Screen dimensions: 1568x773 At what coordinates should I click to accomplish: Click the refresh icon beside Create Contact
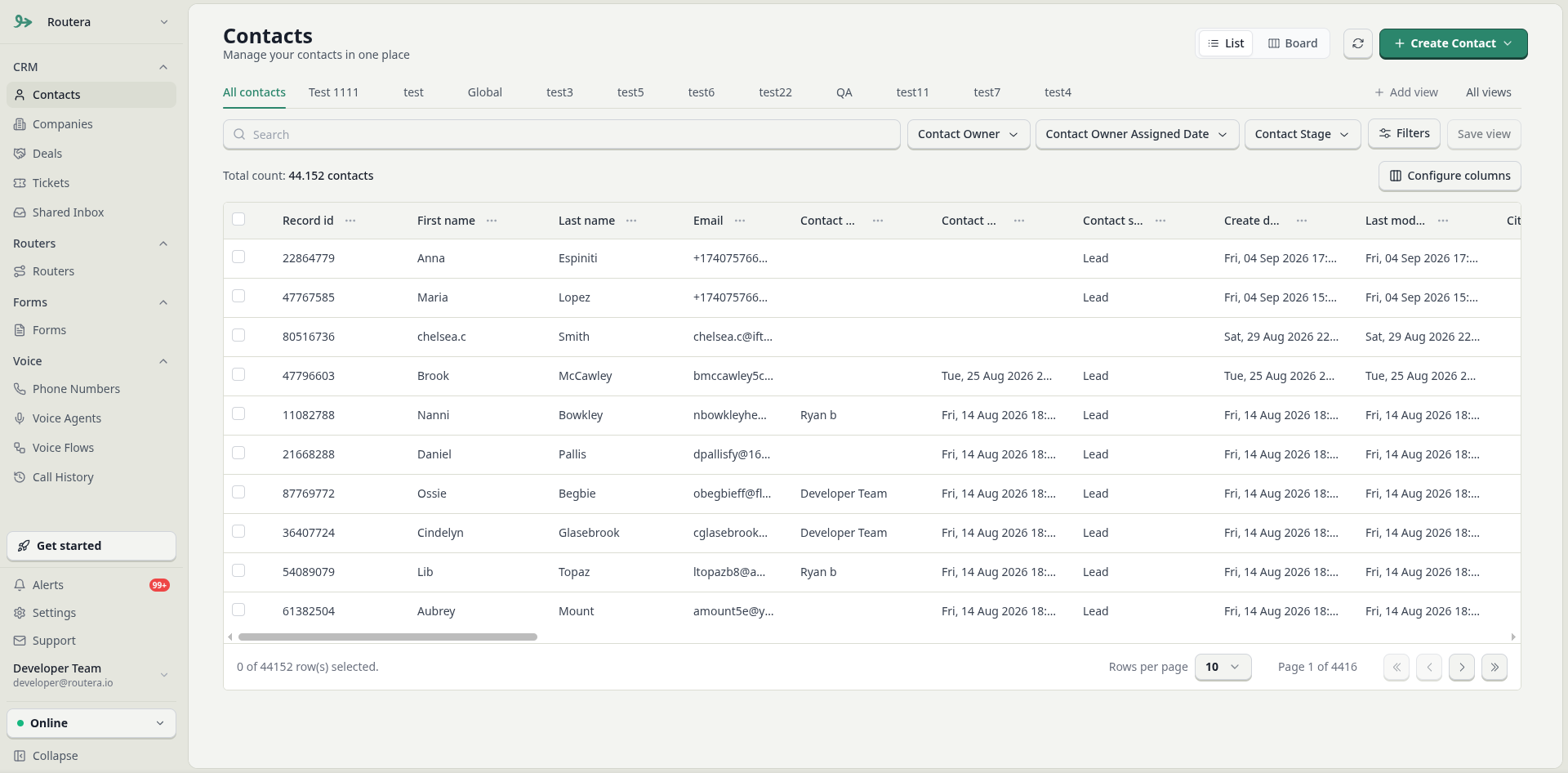(1357, 43)
